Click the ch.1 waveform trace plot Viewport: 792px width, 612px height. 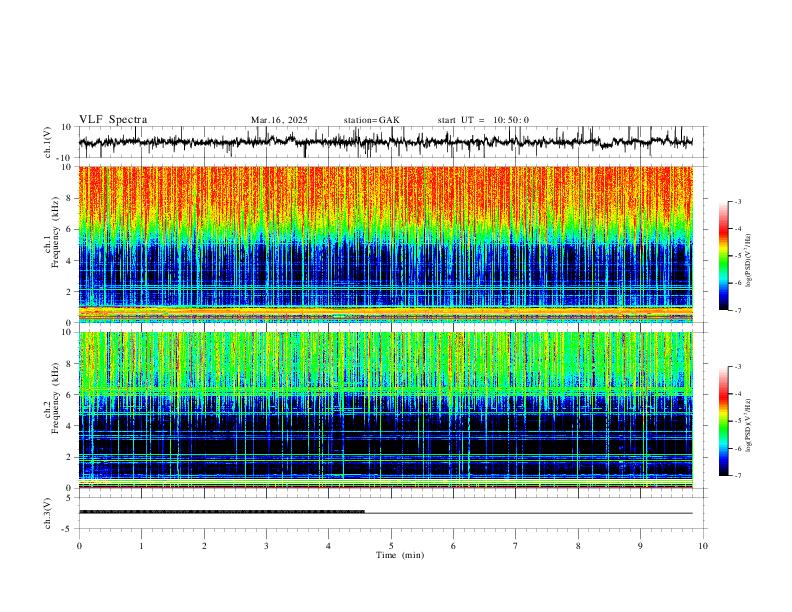[x=385, y=142]
